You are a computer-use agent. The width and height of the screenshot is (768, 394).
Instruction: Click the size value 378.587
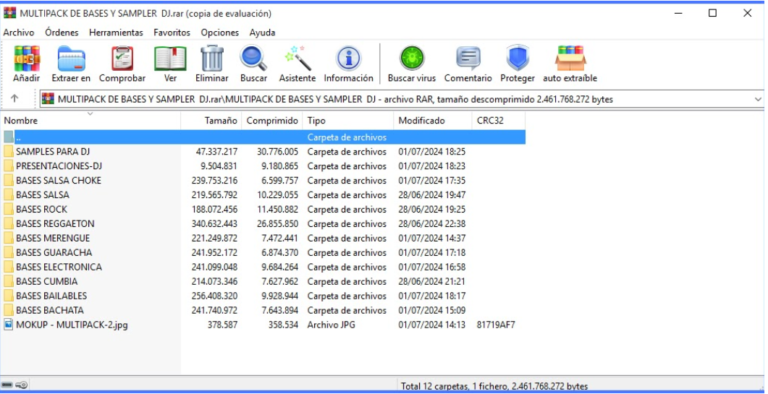pos(222,324)
